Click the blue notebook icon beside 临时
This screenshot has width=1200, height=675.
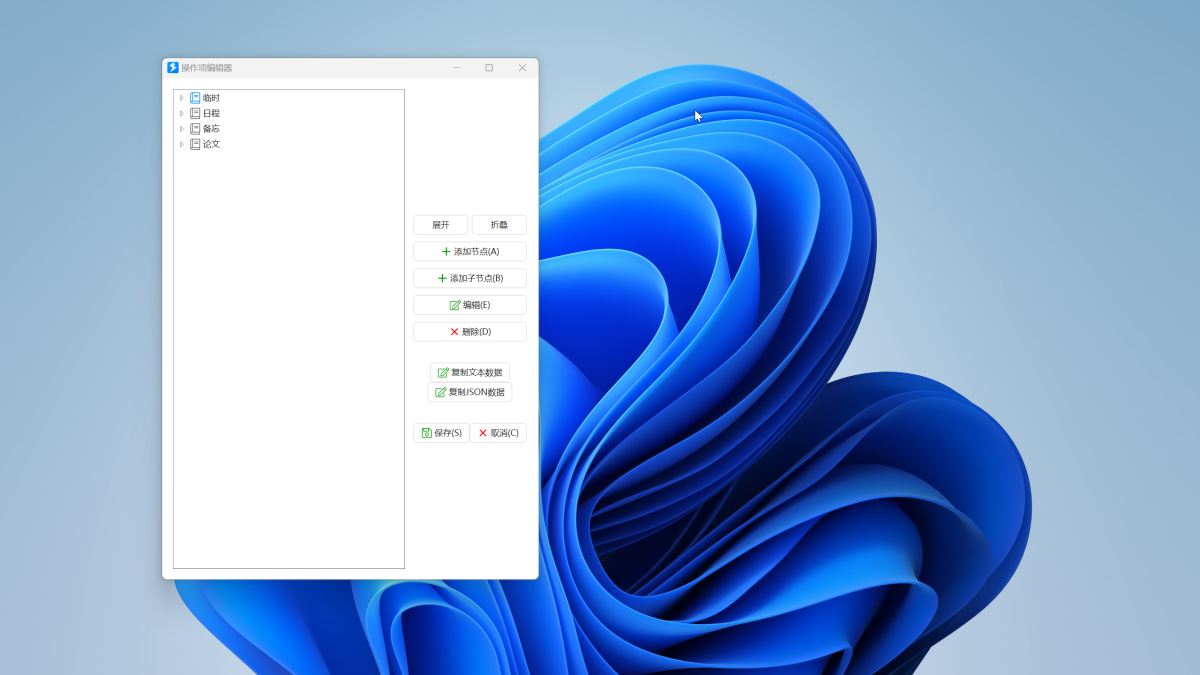(x=195, y=98)
